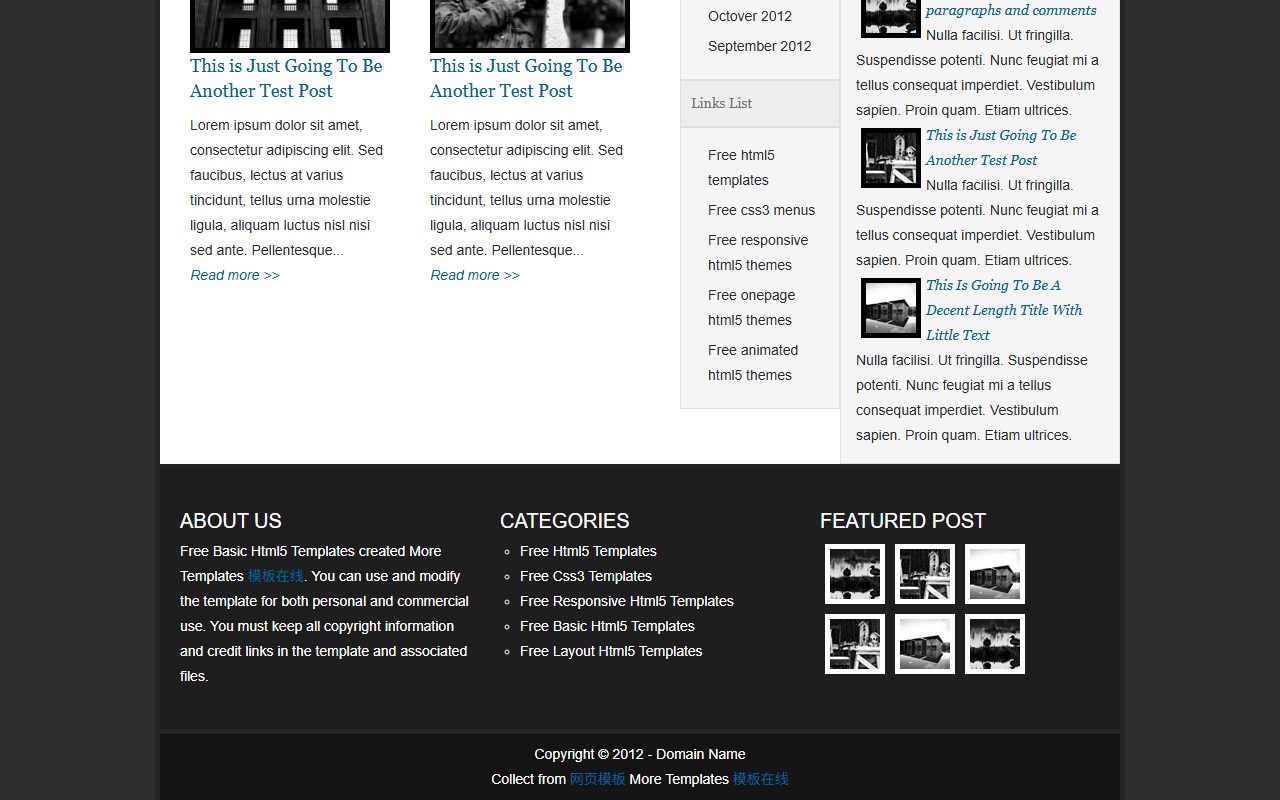Click sidebar thumbnail beside 'Another Test Post'
The image size is (1280, 800).
891,158
